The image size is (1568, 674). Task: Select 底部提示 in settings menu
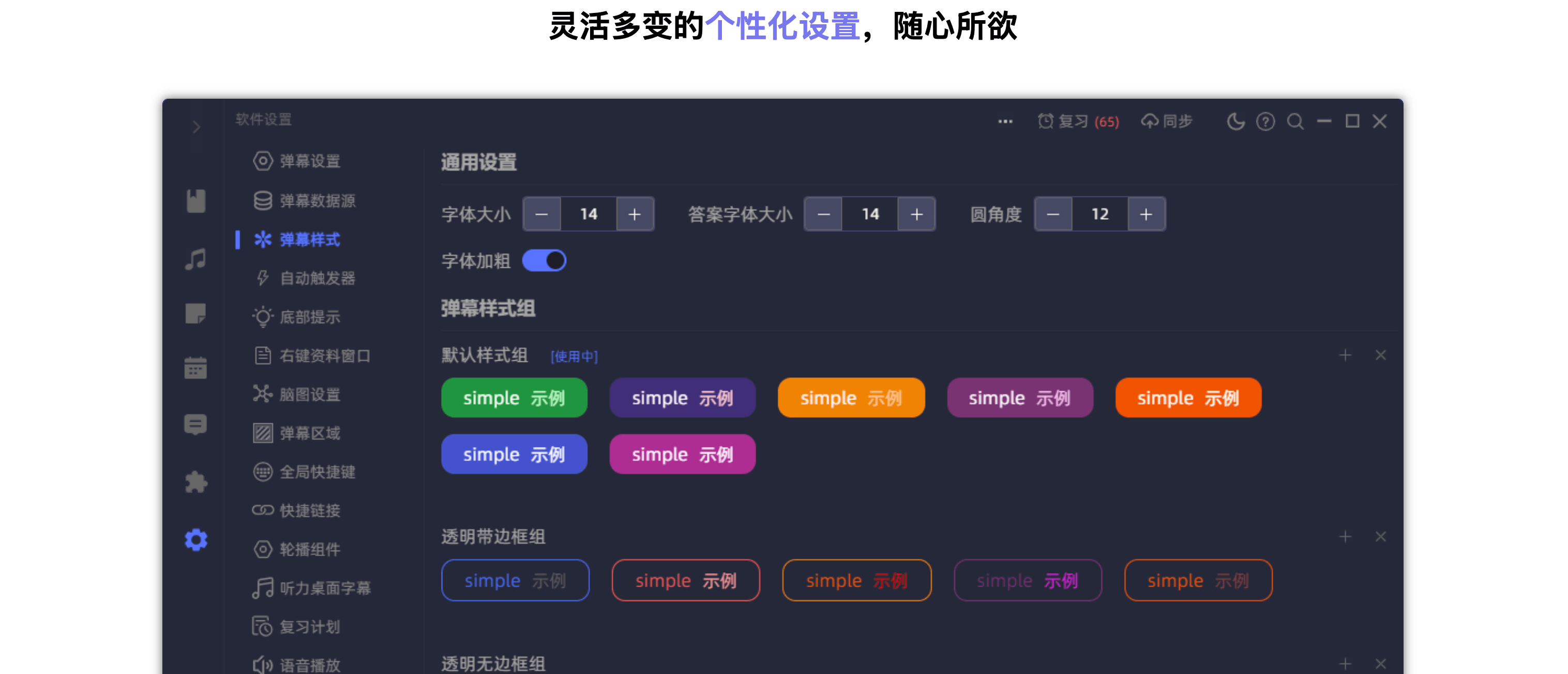pyautogui.click(x=296, y=317)
